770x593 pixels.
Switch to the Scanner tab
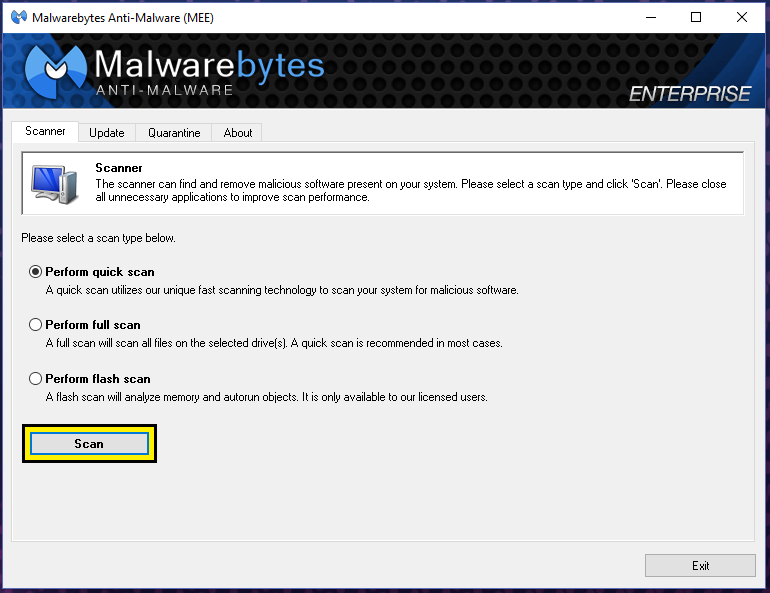point(45,132)
